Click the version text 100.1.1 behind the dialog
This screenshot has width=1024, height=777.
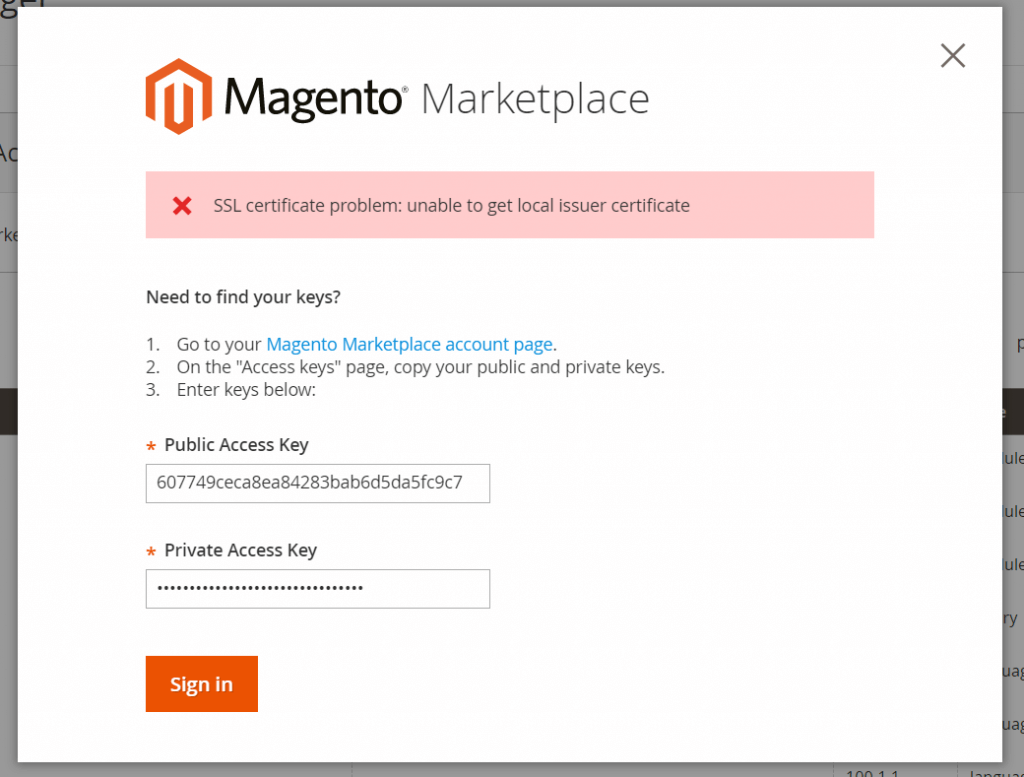[871, 772]
